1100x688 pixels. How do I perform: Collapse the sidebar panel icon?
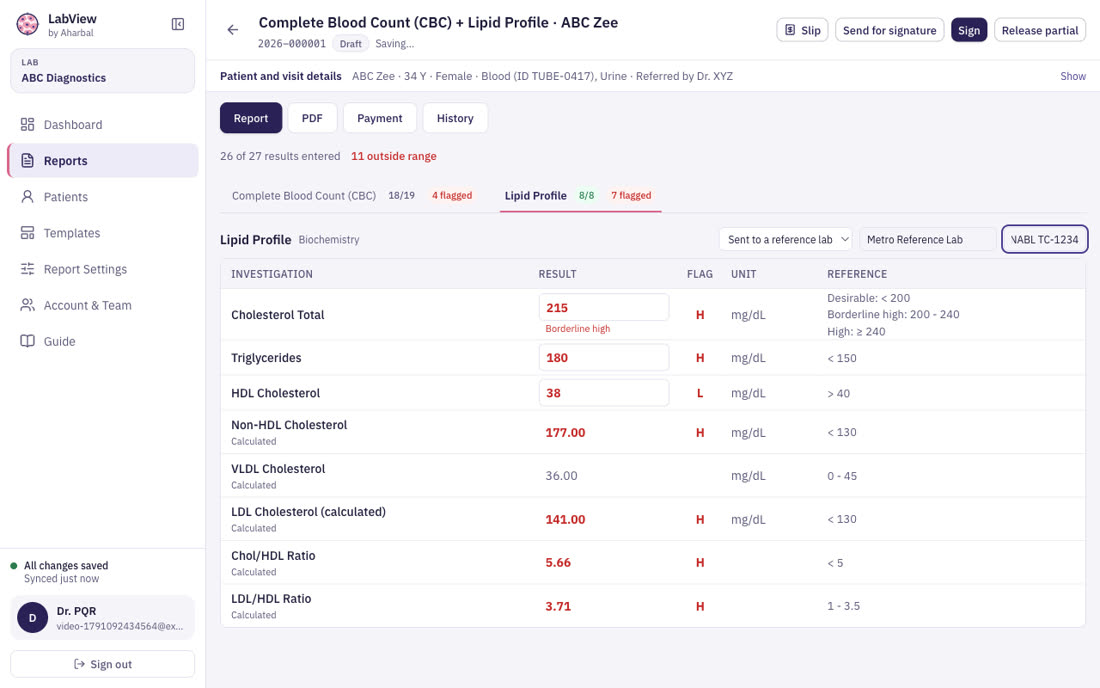(x=178, y=25)
